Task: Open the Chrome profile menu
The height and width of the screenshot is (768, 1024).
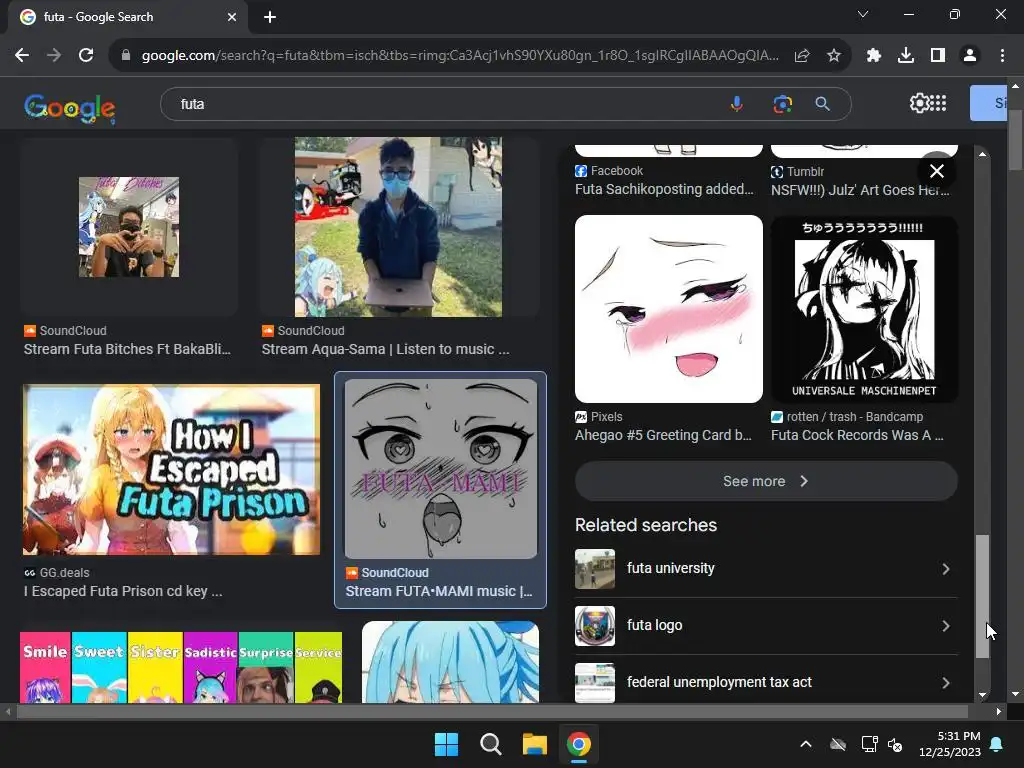Action: [x=970, y=56]
